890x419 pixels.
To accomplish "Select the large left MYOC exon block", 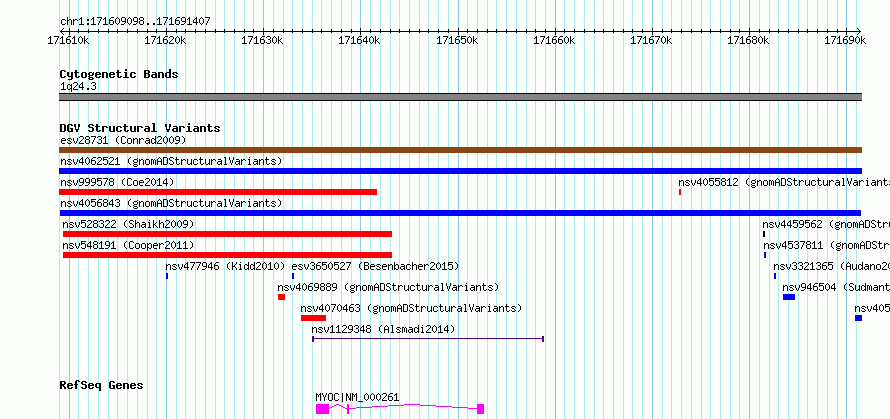I will [322, 409].
